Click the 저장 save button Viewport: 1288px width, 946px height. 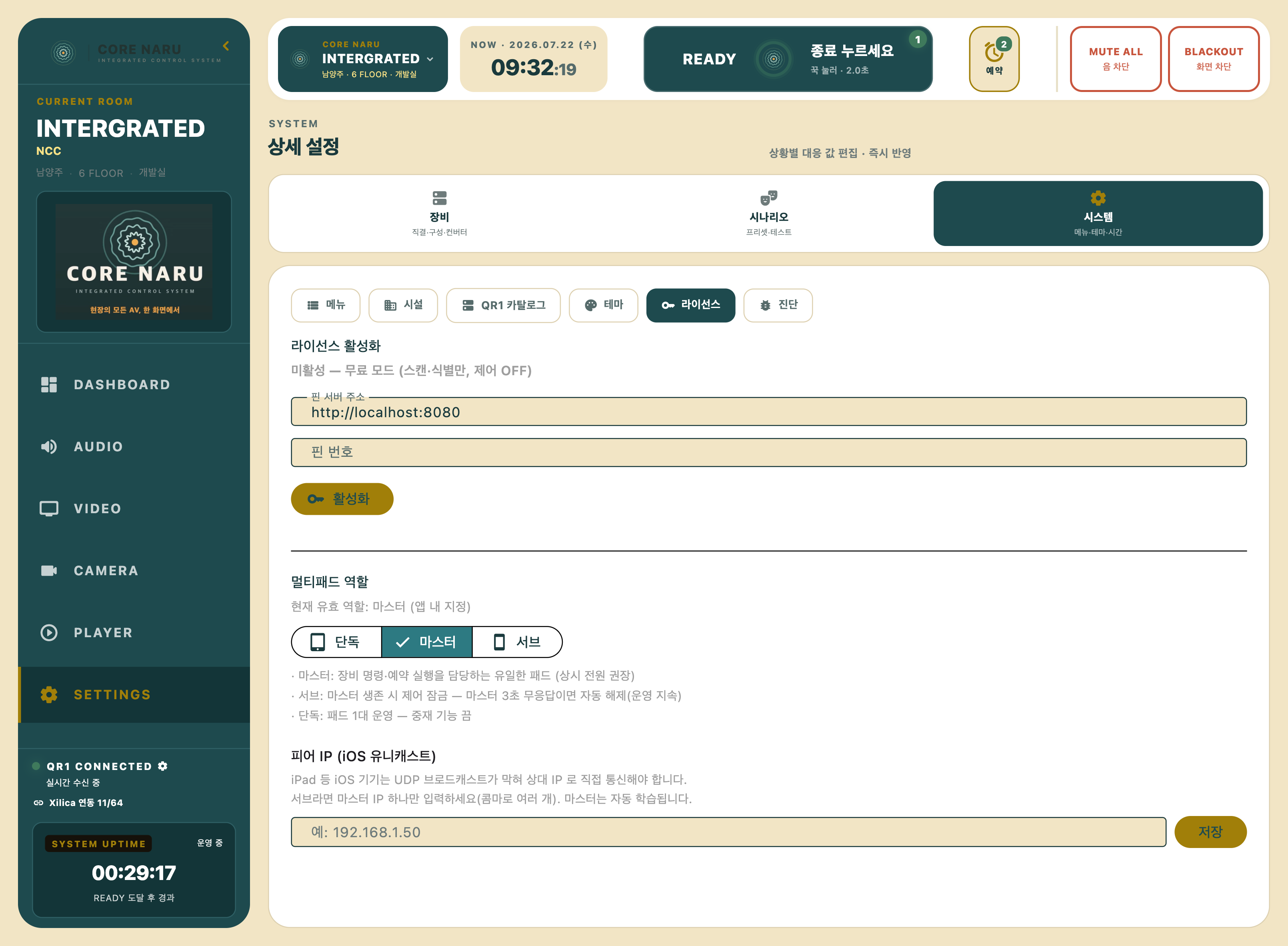[x=1210, y=832]
